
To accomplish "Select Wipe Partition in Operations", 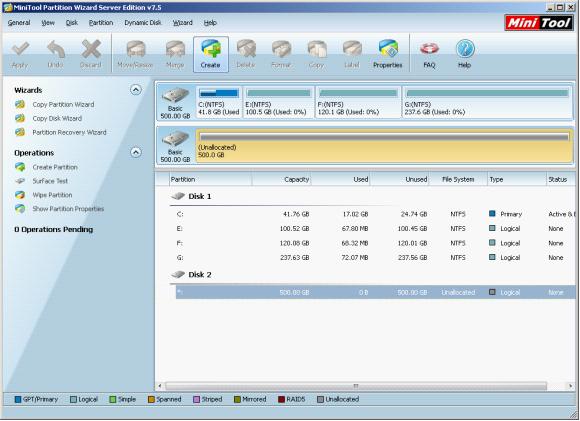I will pyautogui.click(x=52, y=195).
